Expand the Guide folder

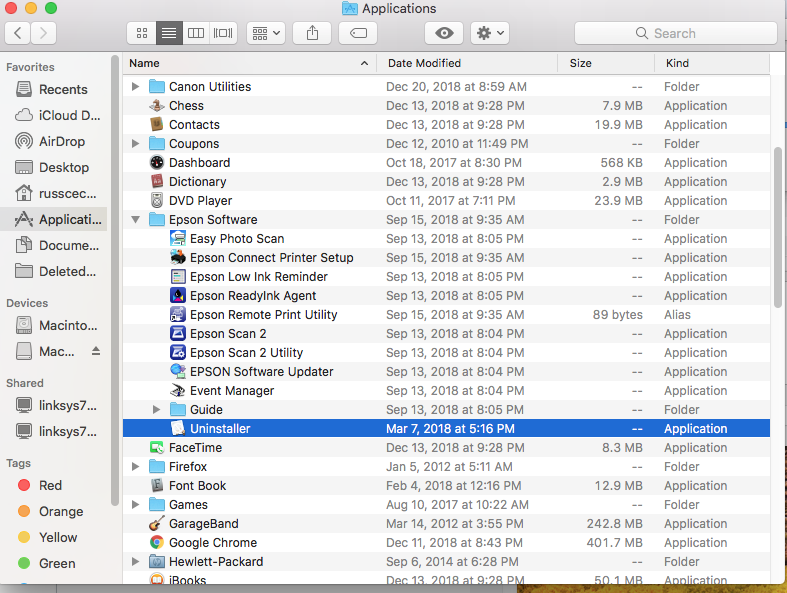point(156,410)
